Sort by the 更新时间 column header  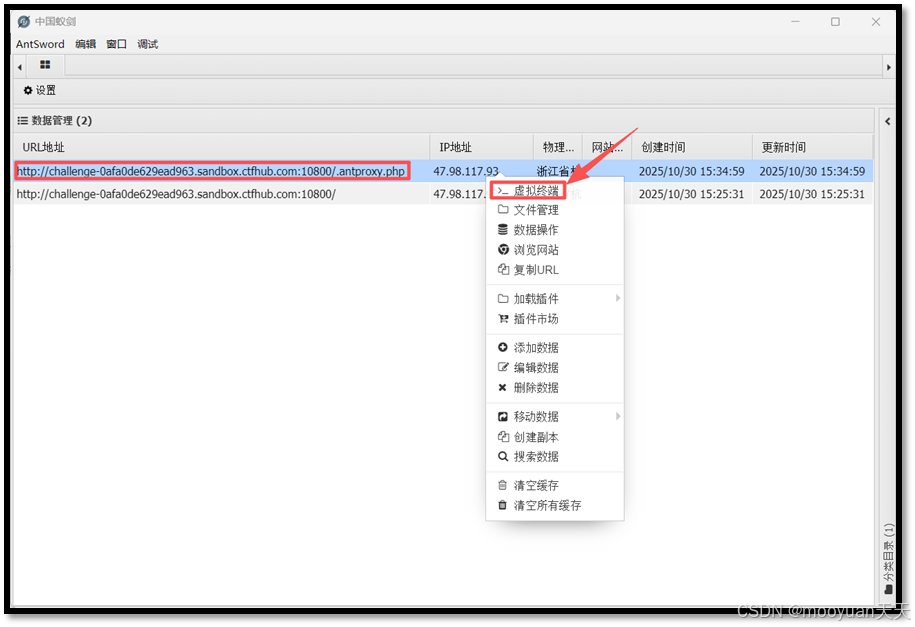813,147
